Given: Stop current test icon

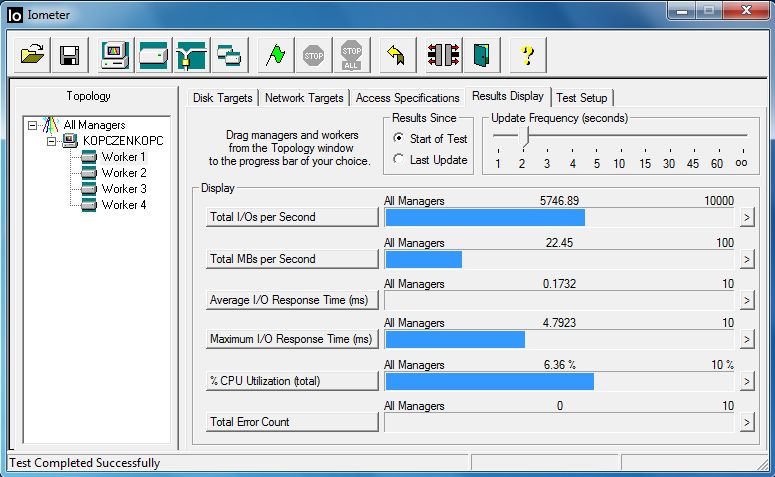Looking at the screenshot, I should click(313, 55).
